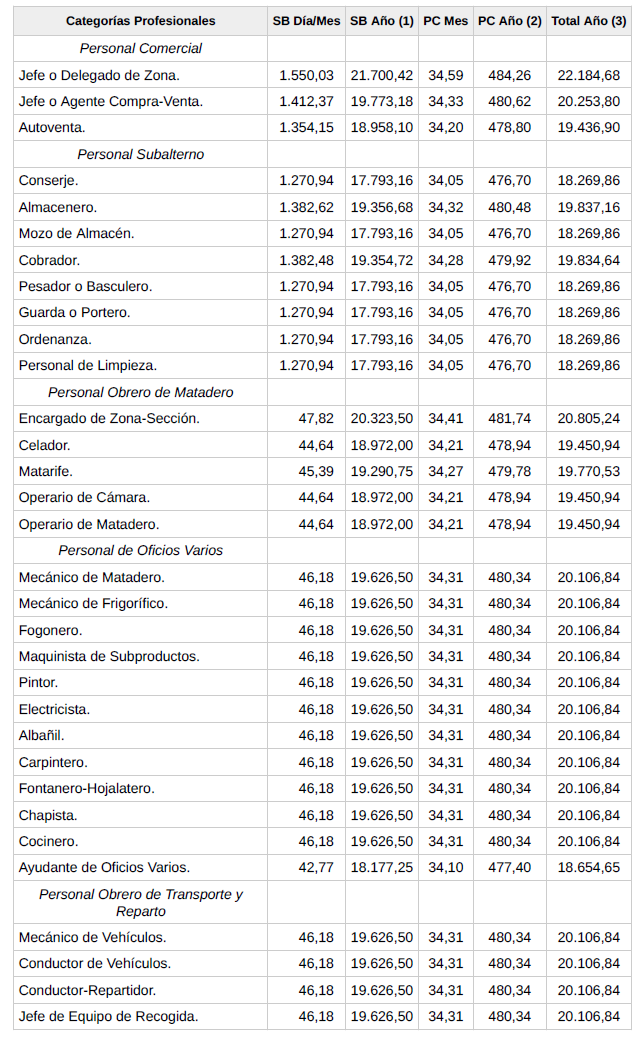The image size is (640, 1039).
Task: Click Cobrador's monthly salary 1.382,48
Action: pyautogui.click(x=306, y=260)
